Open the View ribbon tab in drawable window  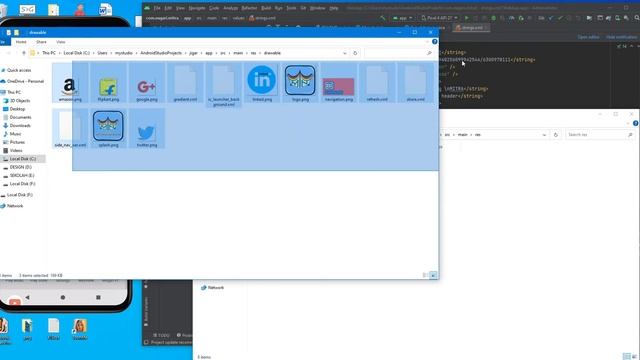point(60,42)
